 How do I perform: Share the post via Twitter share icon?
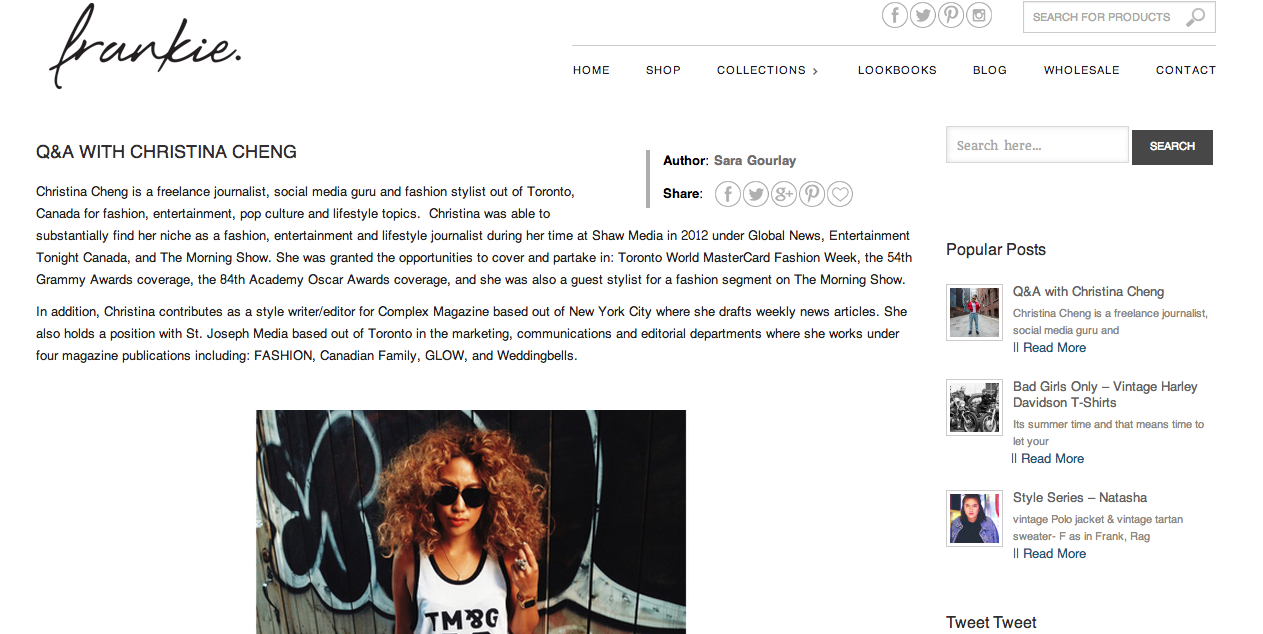pos(756,194)
